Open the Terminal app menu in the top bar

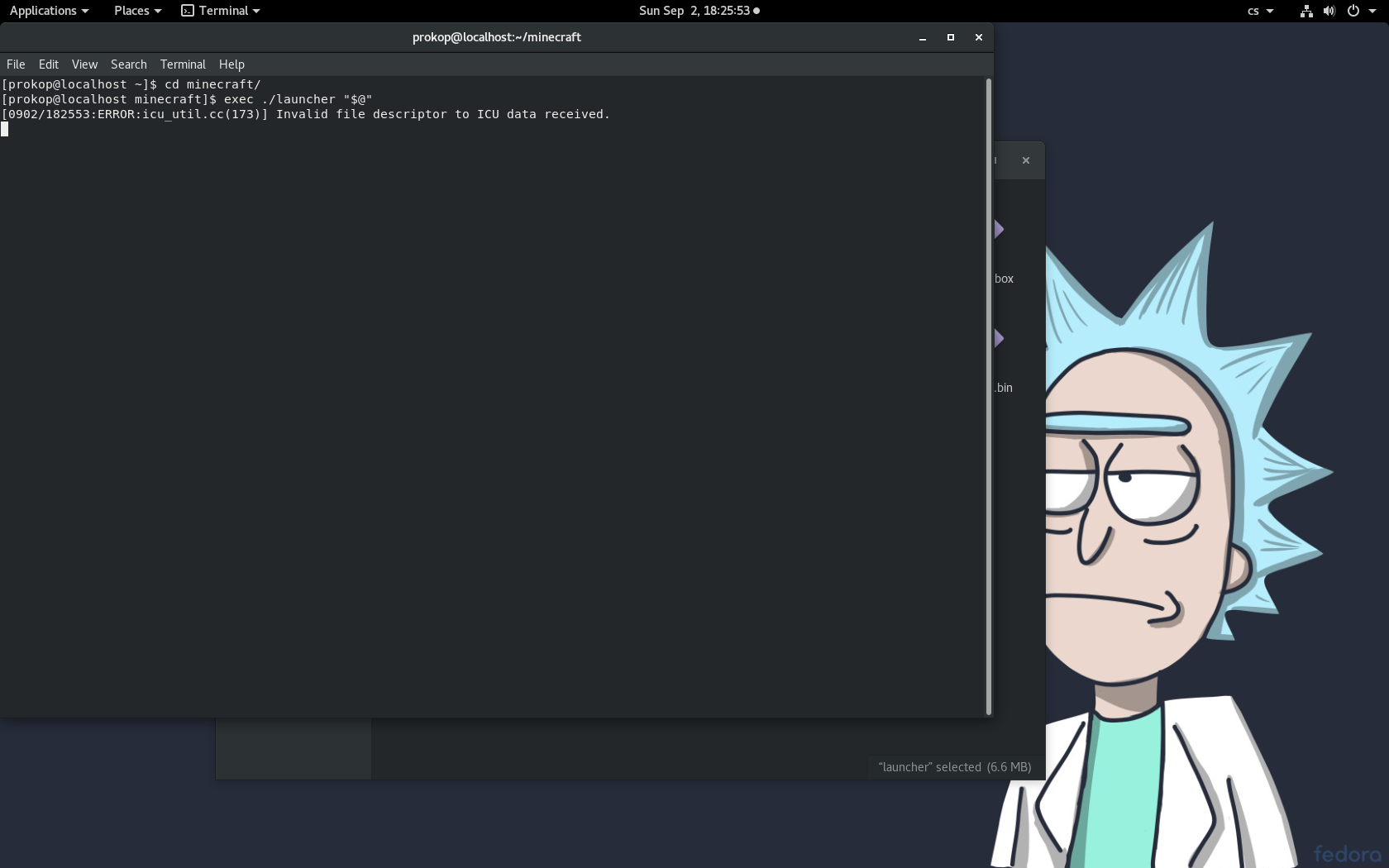(221, 11)
